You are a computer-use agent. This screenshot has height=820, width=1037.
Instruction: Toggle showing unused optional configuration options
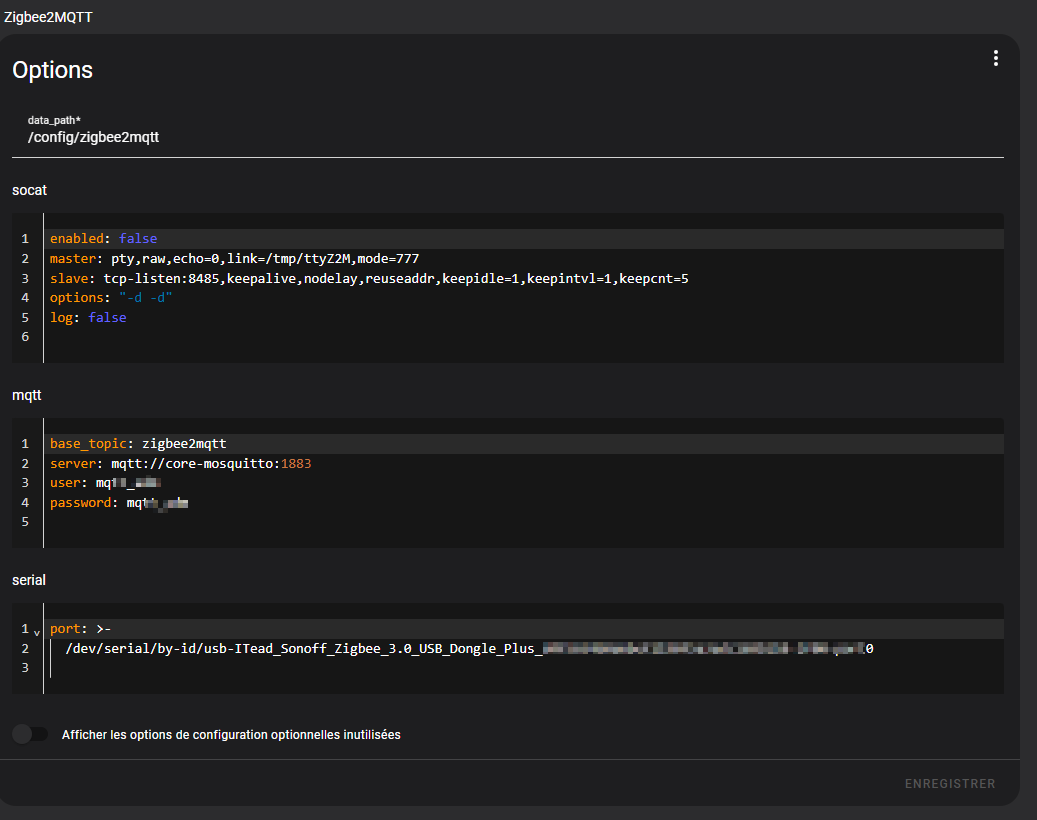(x=30, y=734)
